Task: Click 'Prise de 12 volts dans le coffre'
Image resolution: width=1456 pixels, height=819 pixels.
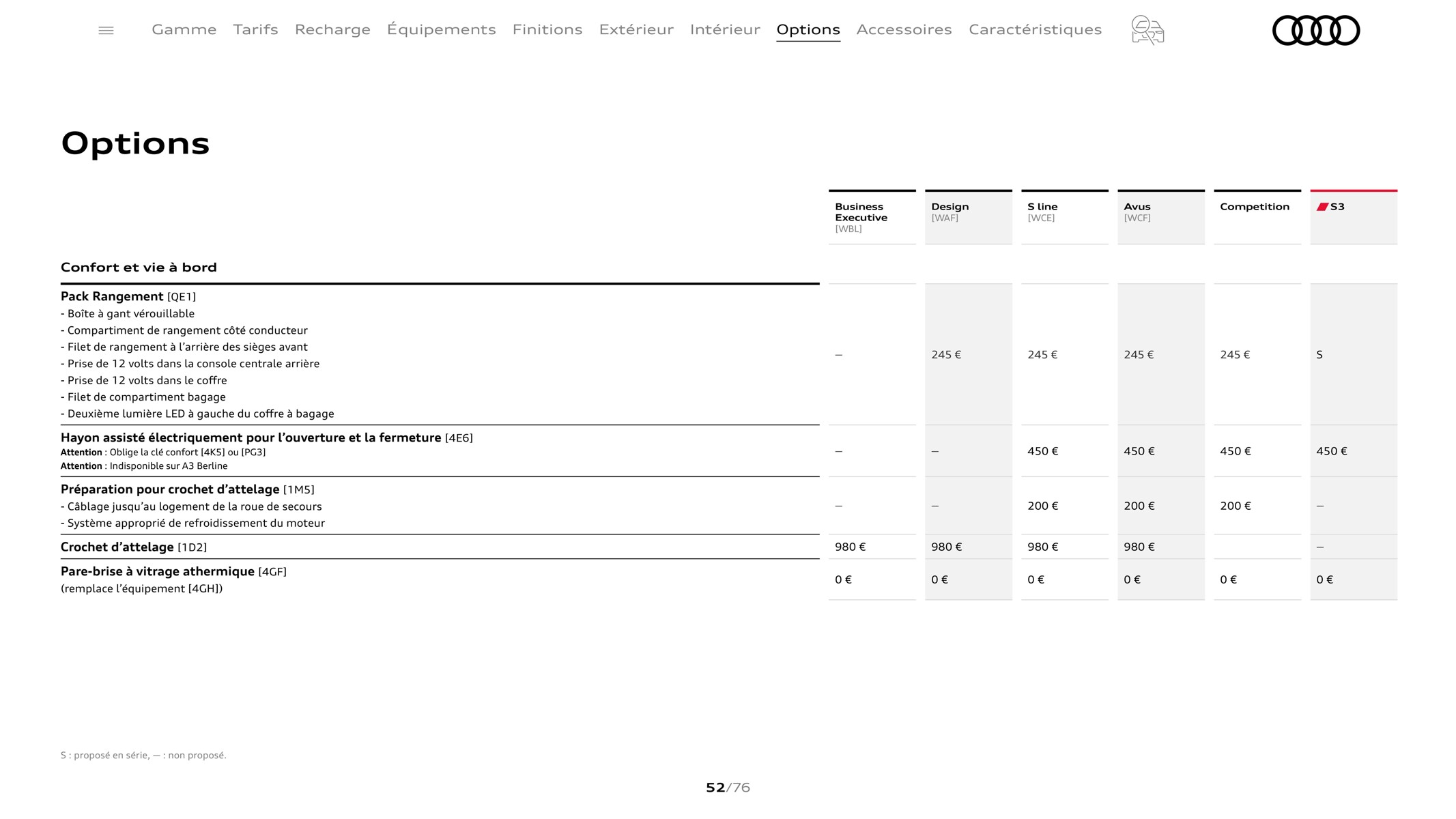Action: pyautogui.click(x=144, y=380)
